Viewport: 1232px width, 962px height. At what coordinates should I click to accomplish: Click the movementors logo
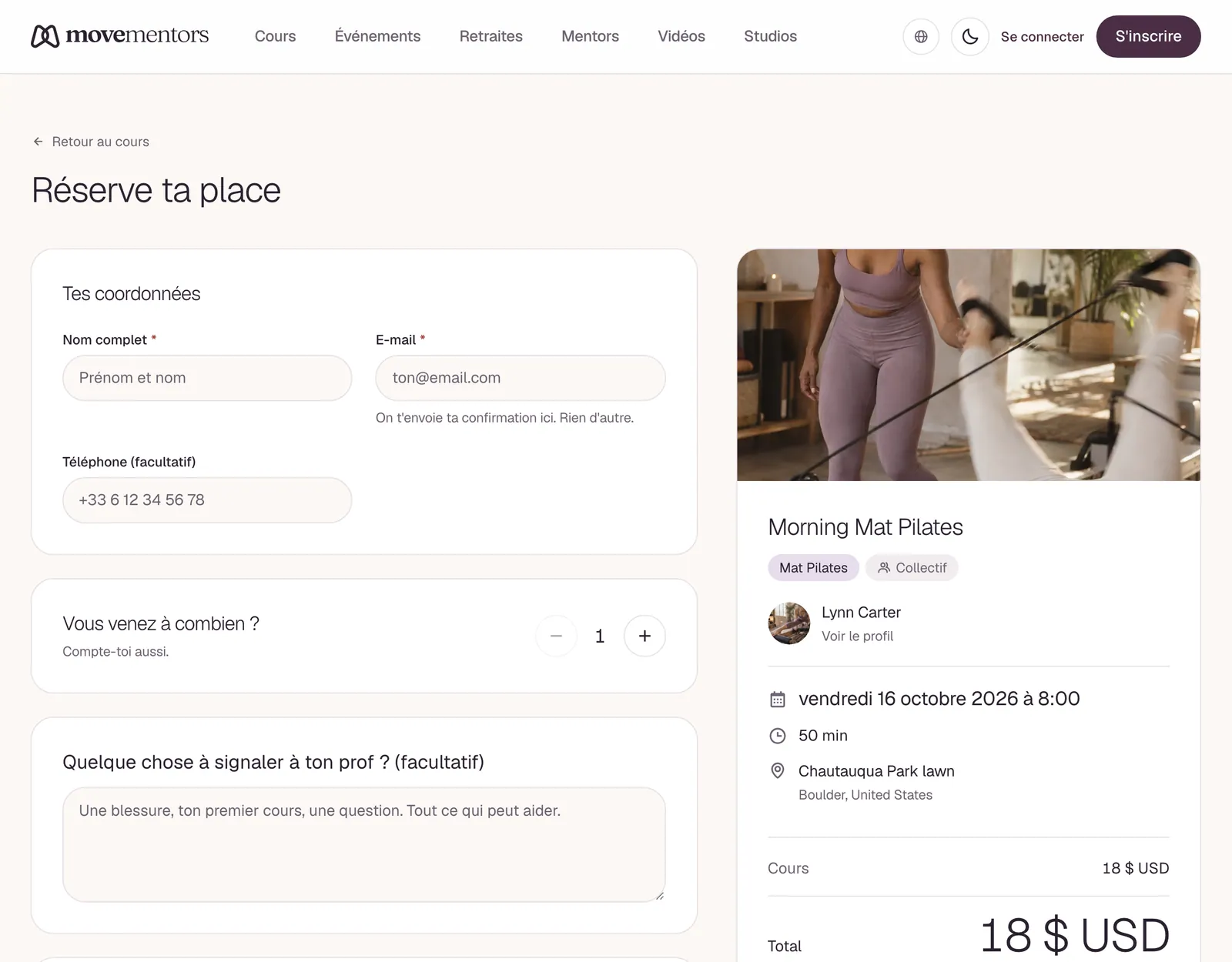click(x=120, y=35)
